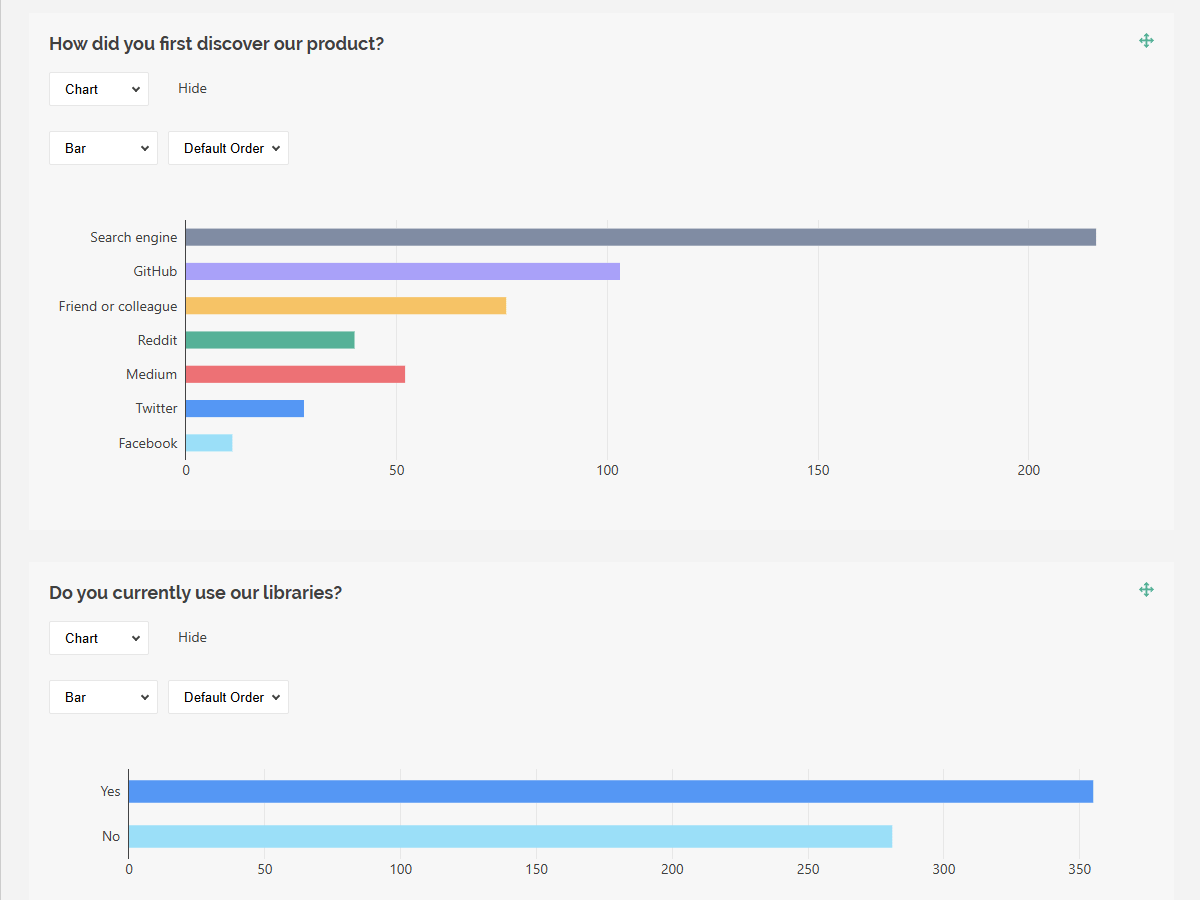Open Bar type dropdown in product discovery panel
Image resolution: width=1200 pixels, height=900 pixels.
tap(103, 148)
